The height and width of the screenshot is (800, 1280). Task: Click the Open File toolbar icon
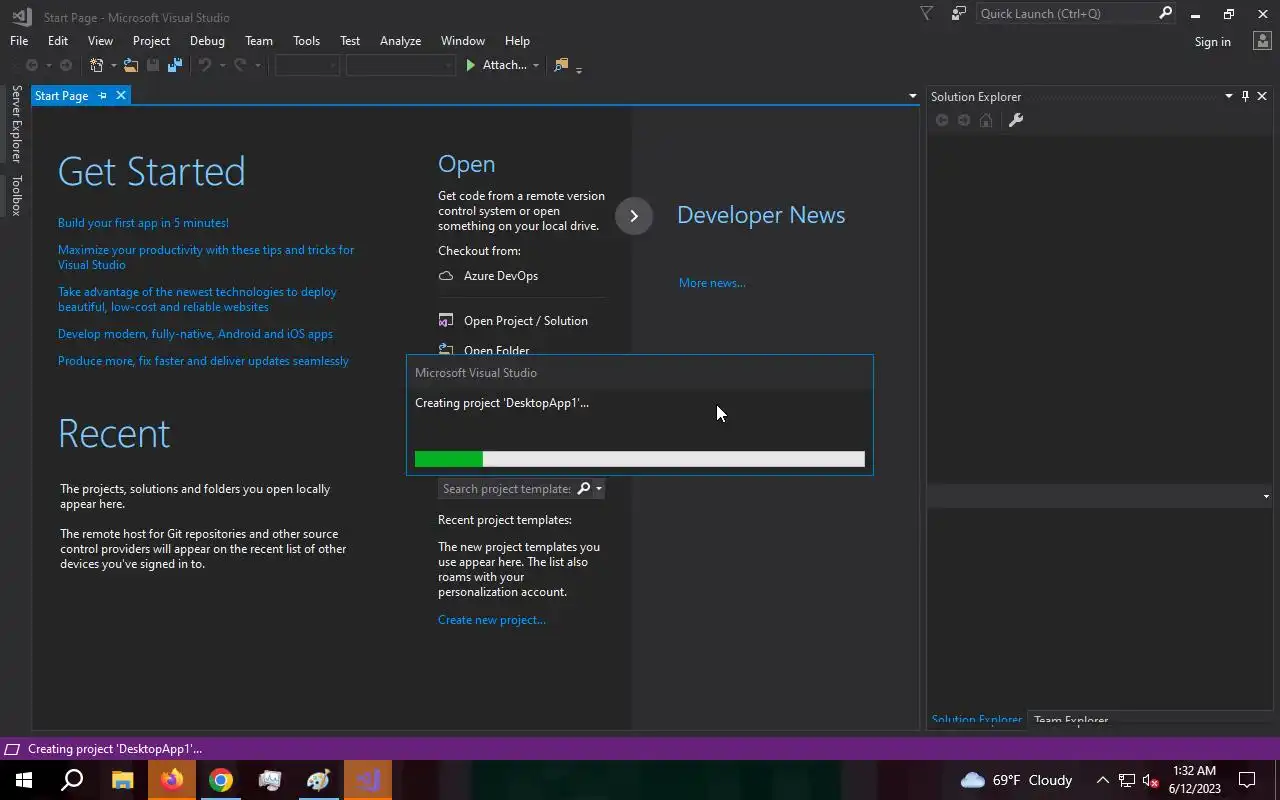tap(131, 65)
